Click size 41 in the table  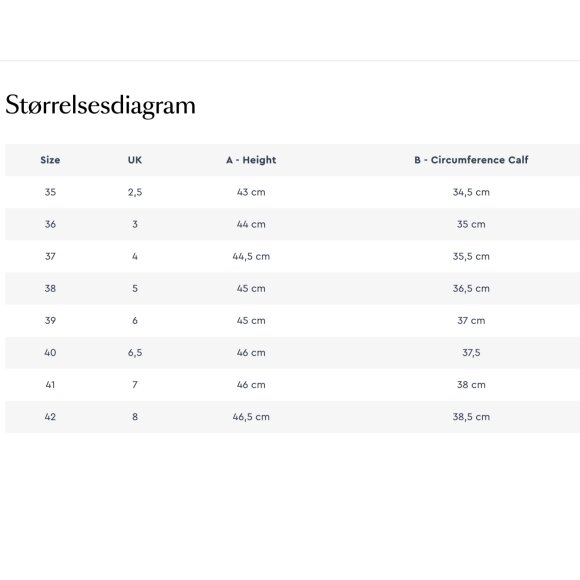point(50,385)
